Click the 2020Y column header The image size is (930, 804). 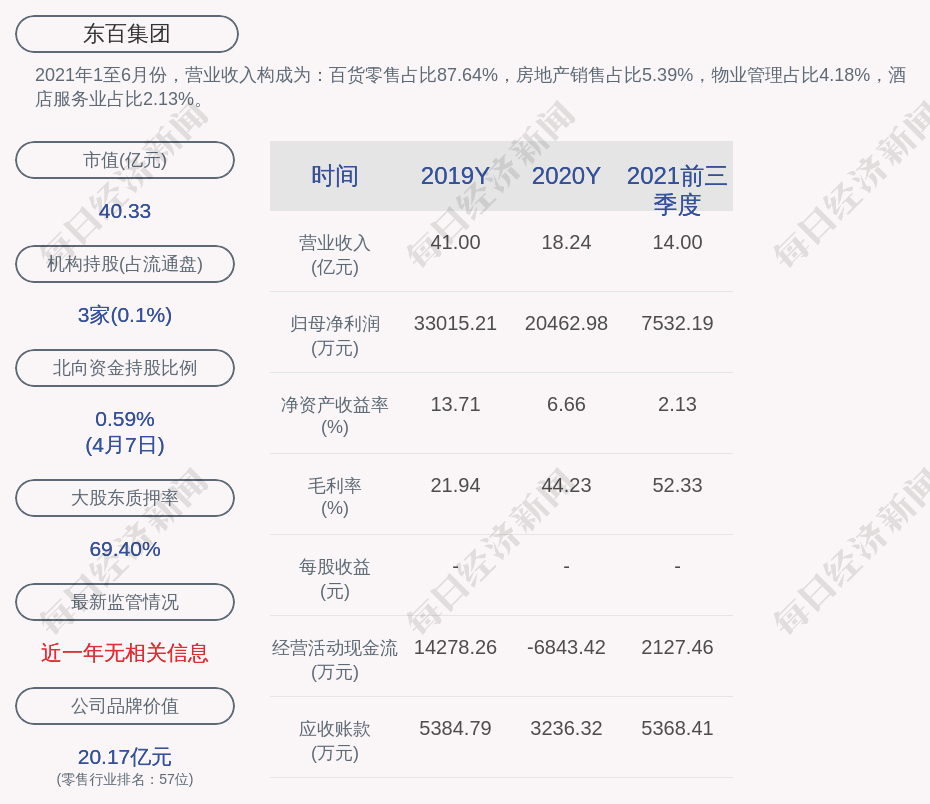(x=566, y=176)
